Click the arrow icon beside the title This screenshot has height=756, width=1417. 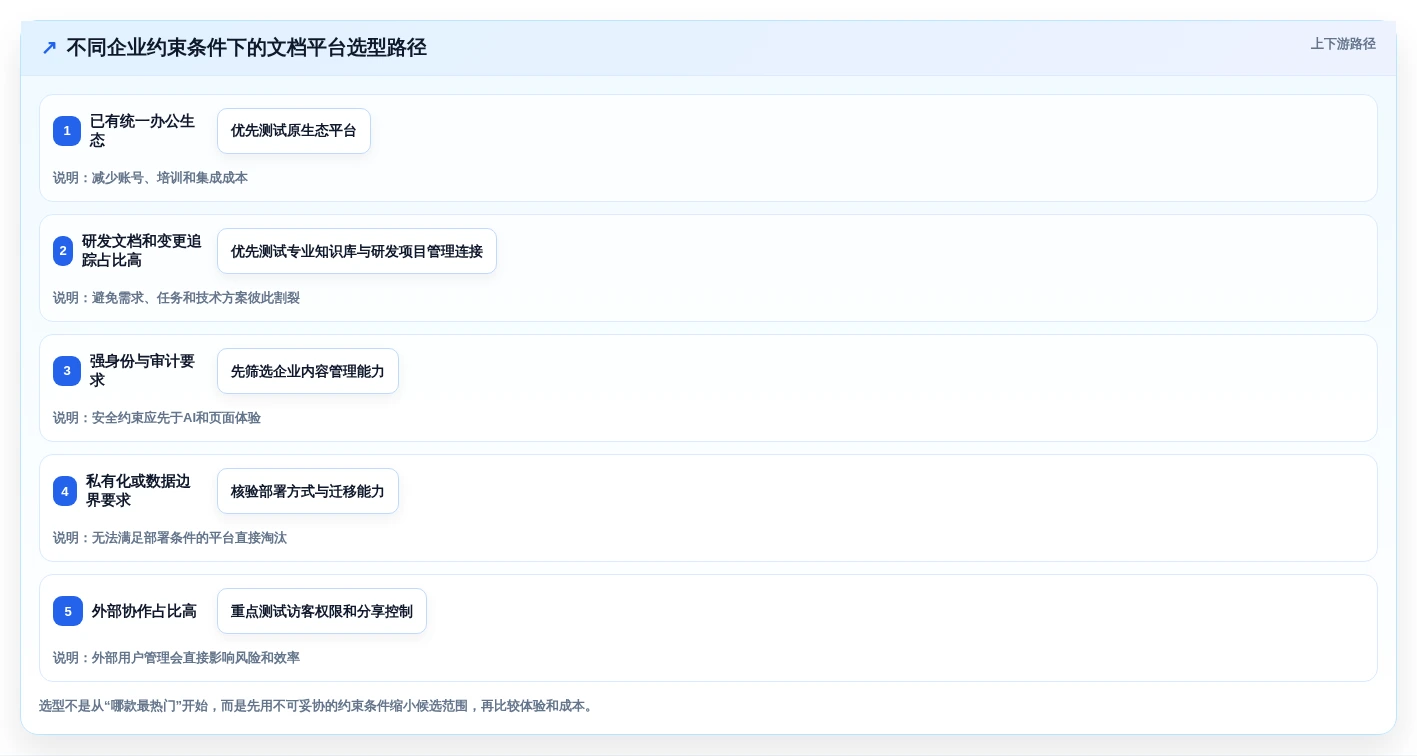[49, 48]
